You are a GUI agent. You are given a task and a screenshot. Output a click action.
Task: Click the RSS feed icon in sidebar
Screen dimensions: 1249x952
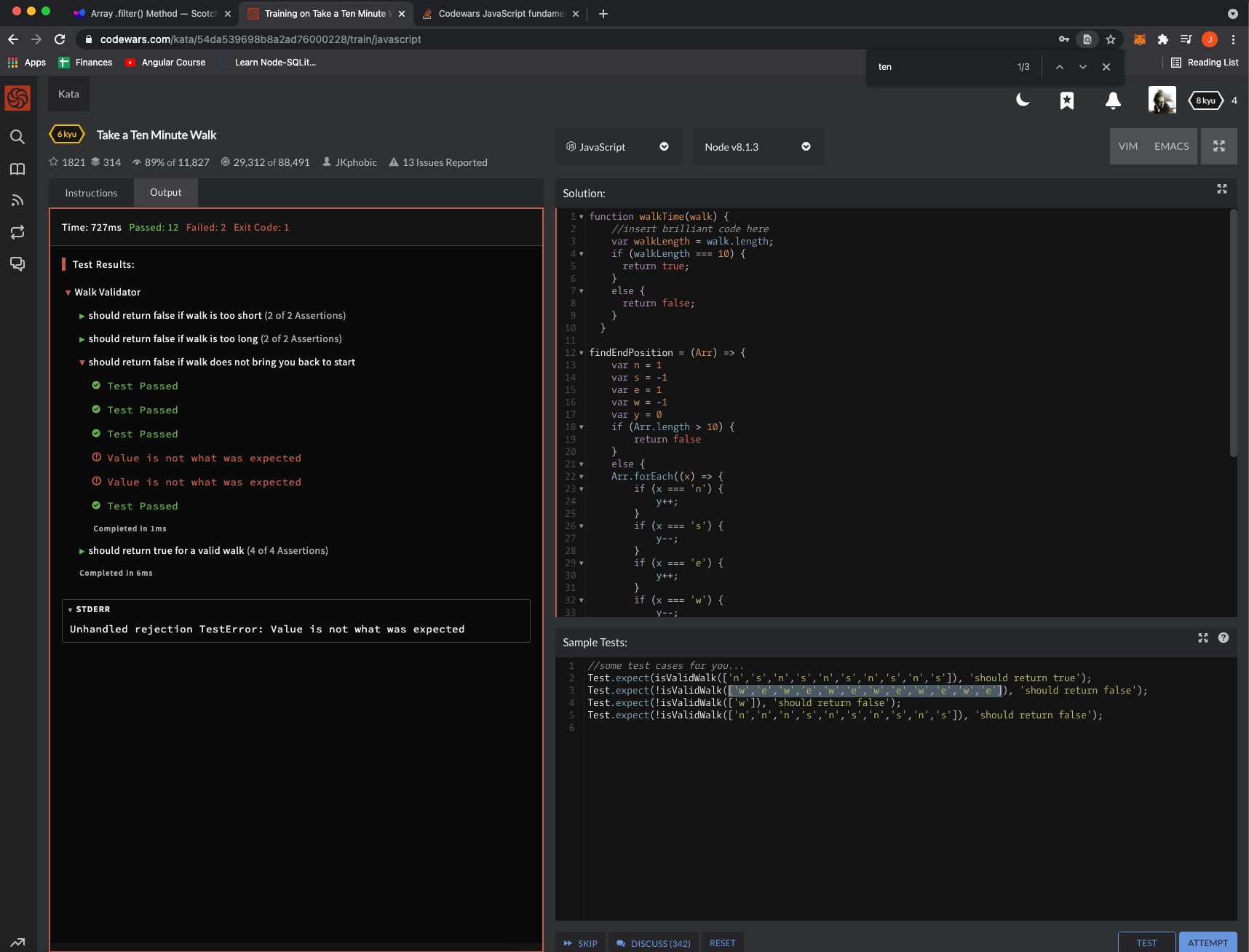(17, 200)
